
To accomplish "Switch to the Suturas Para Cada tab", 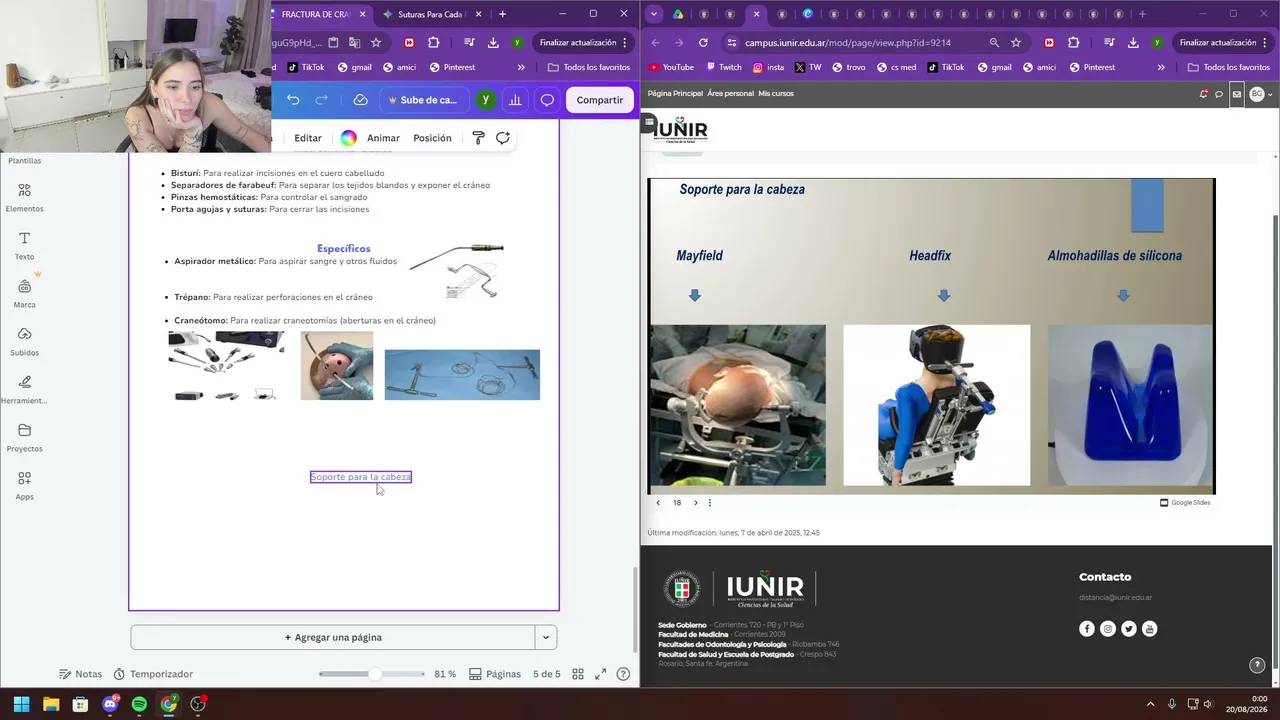I will point(434,14).
